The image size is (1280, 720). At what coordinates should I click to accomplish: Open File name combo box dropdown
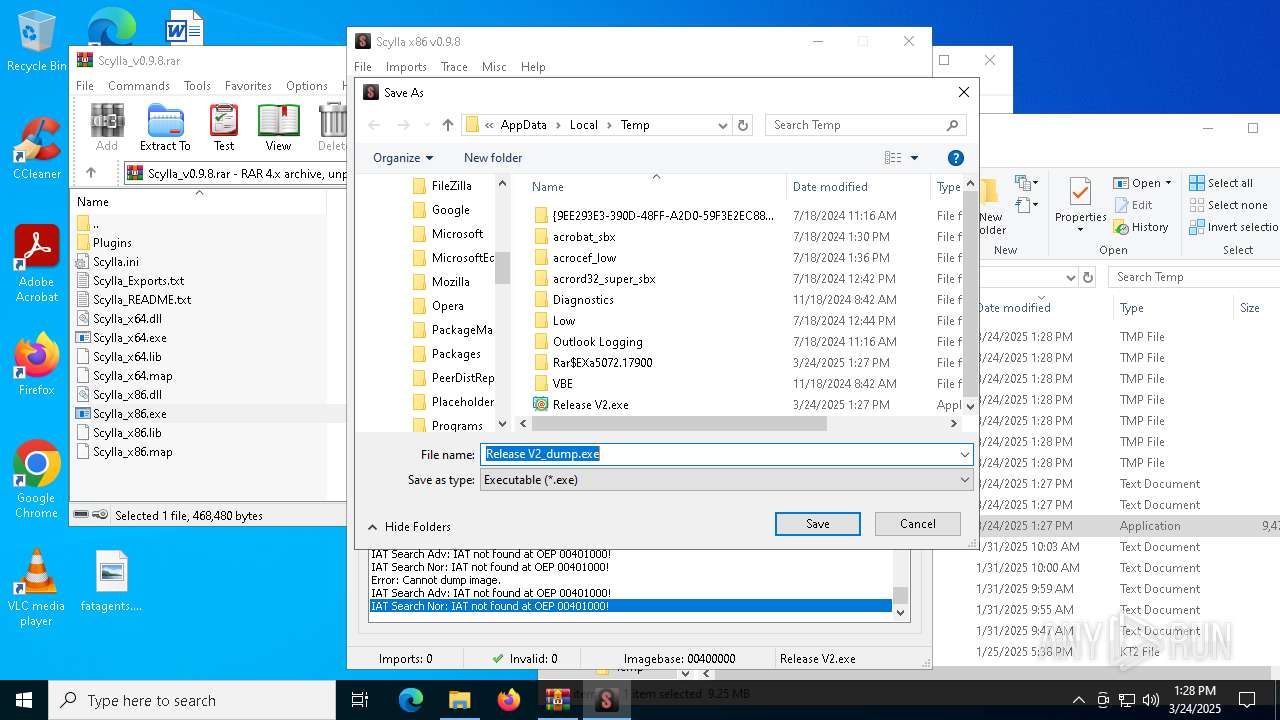tap(964, 454)
